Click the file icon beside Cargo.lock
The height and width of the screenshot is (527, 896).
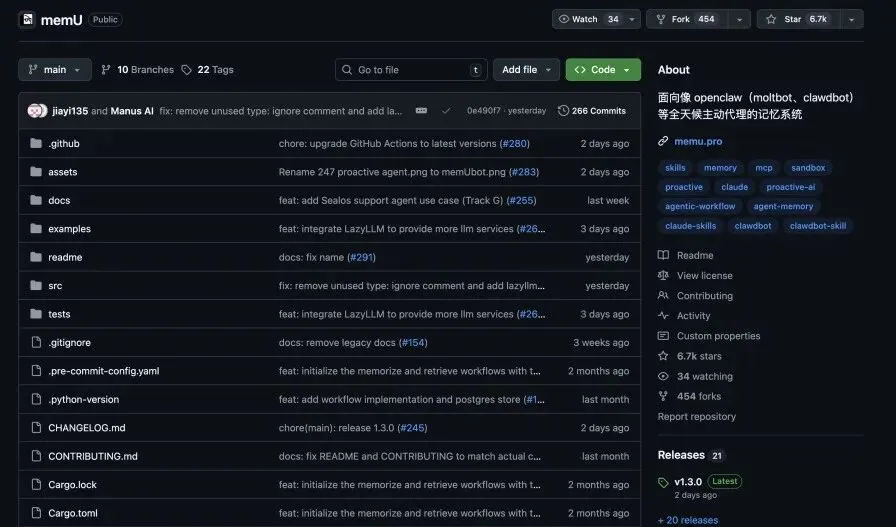point(36,485)
